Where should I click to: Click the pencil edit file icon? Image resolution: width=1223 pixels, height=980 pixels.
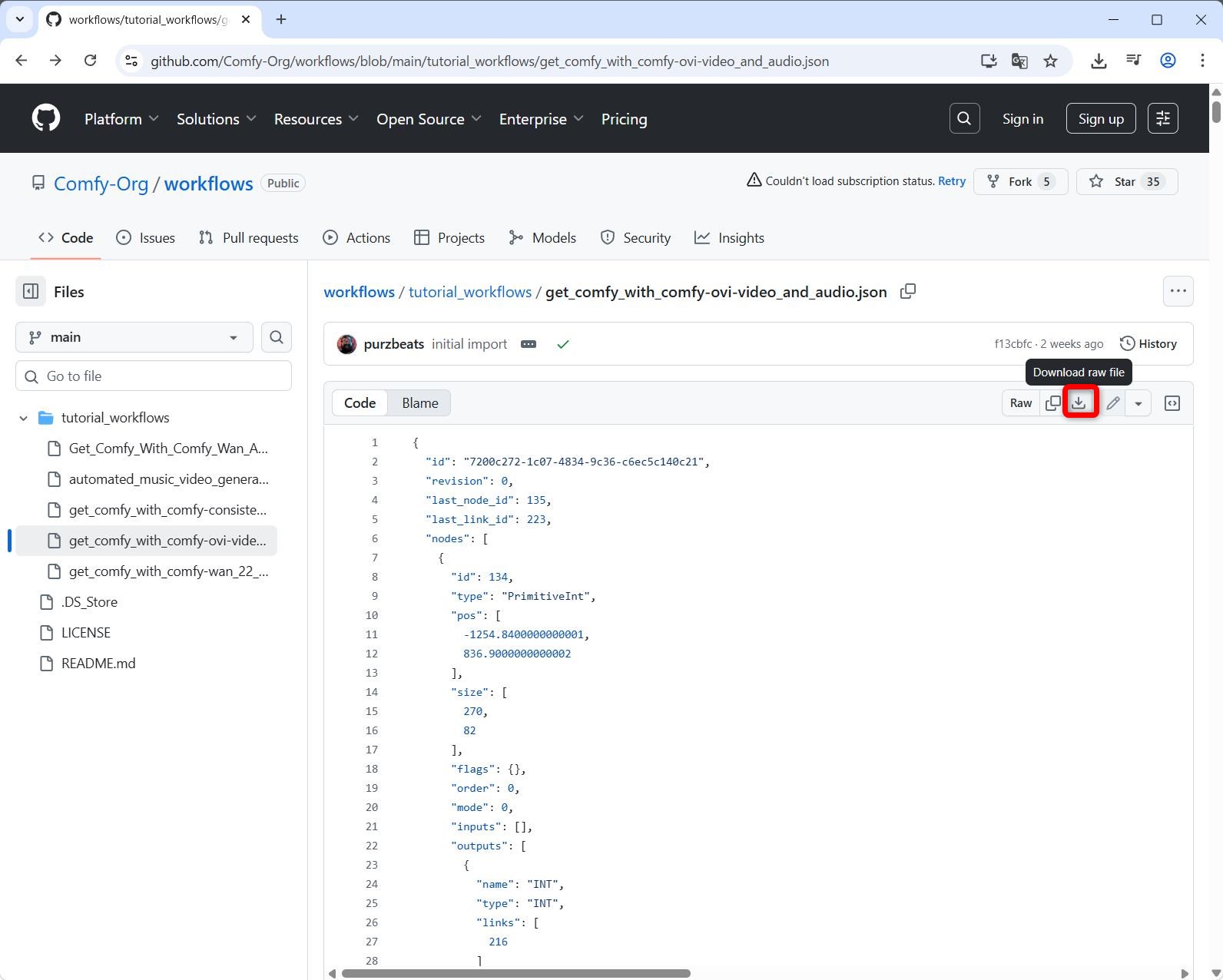1112,403
